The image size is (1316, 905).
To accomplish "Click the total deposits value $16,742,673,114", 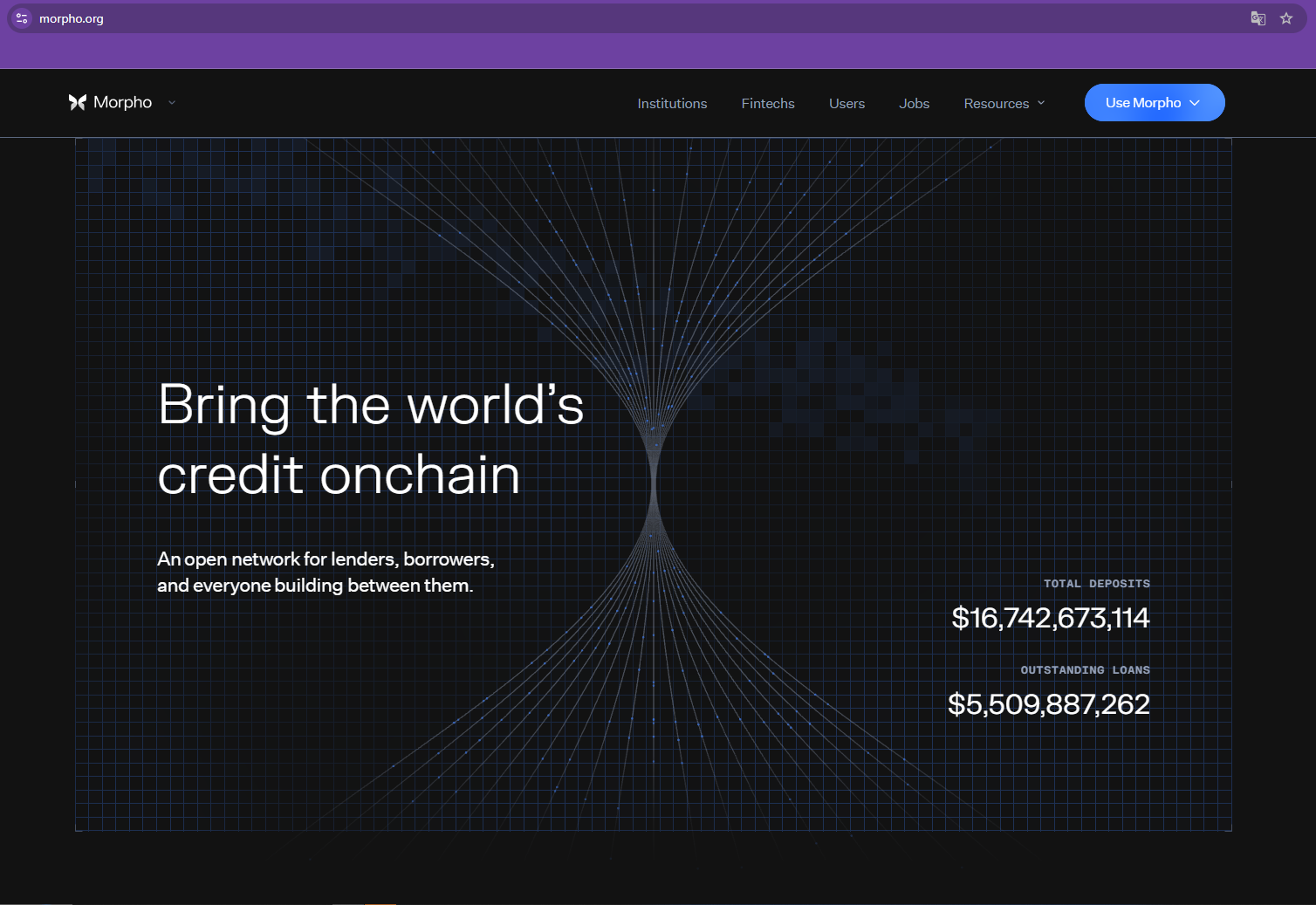I will [x=1051, y=618].
